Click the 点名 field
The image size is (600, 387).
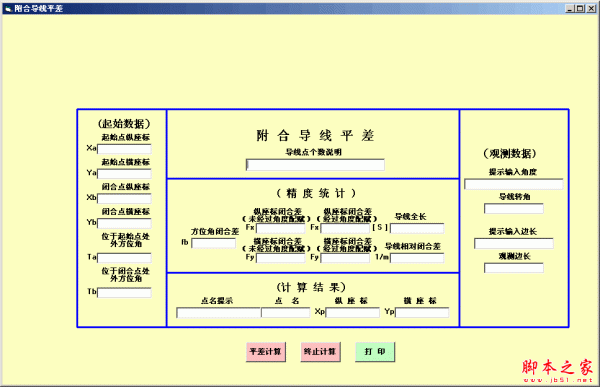click(x=285, y=312)
